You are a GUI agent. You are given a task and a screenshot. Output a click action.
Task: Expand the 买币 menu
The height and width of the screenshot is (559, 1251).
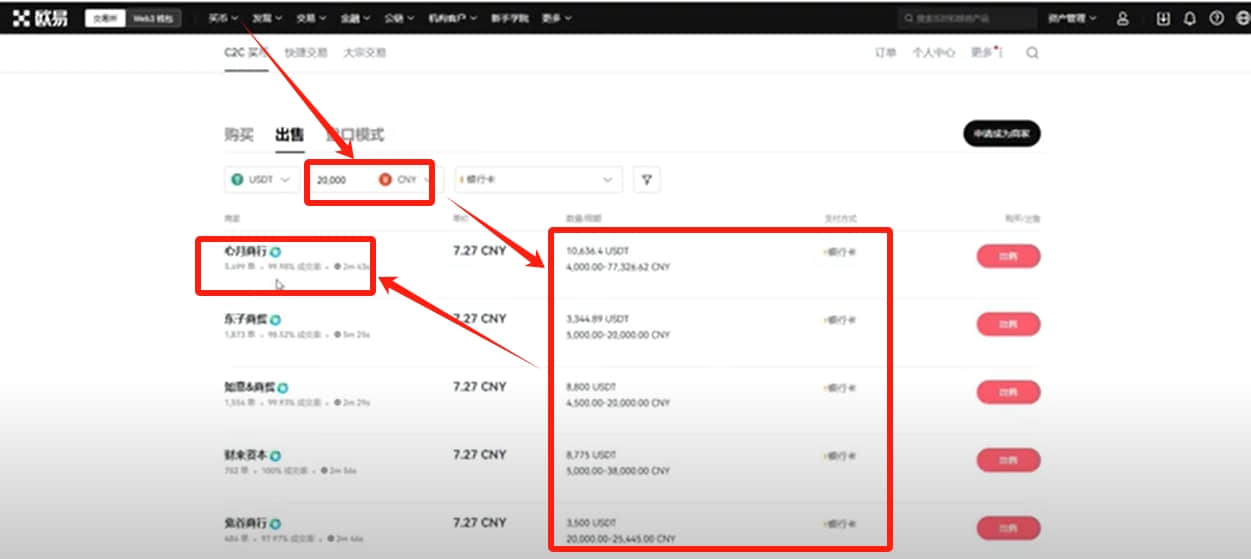pyautogui.click(x=224, y=18)
